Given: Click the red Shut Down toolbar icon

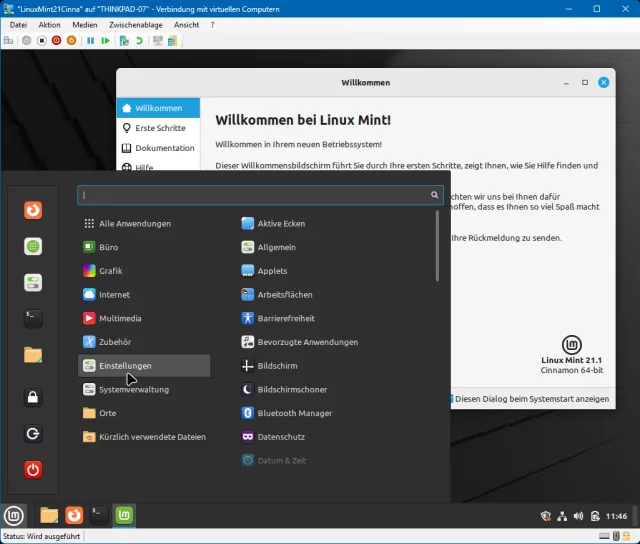Looking at the screenshot, I should pyautogui.click(x=56, y=40).
